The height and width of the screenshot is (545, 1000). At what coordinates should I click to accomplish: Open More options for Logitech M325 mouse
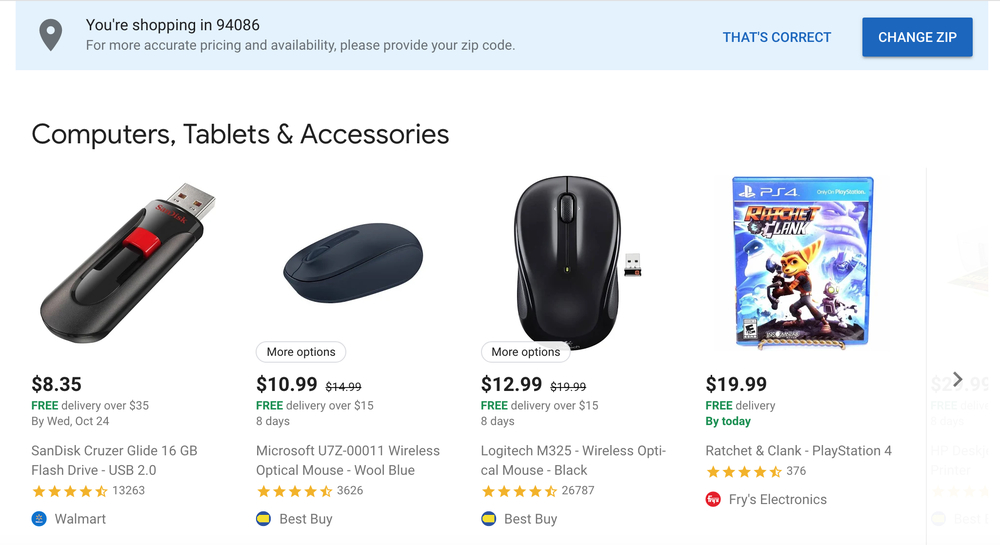click(x=526, y=352)
